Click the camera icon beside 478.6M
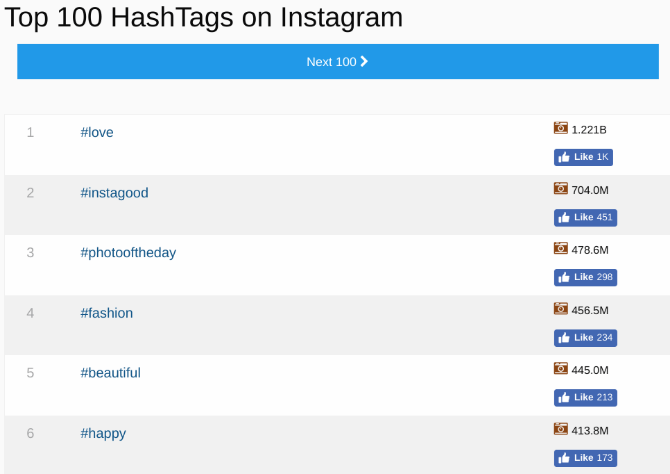 (x=561, y=249)
